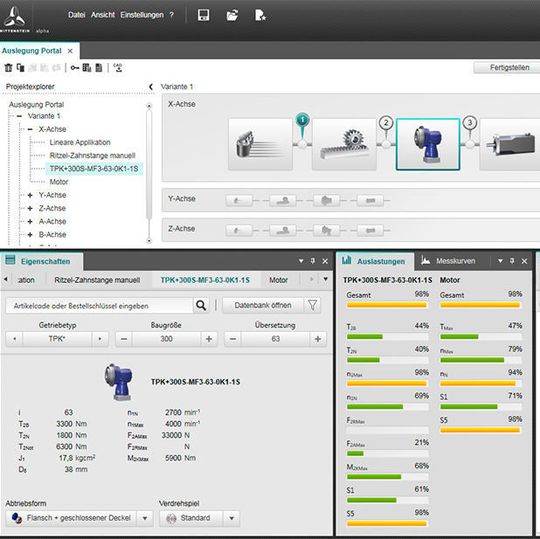Image resolution: width=540 pixels, height=539 pixels.
Task: Click motor mini icon in Z-Achse row
Action: point(370,230)
